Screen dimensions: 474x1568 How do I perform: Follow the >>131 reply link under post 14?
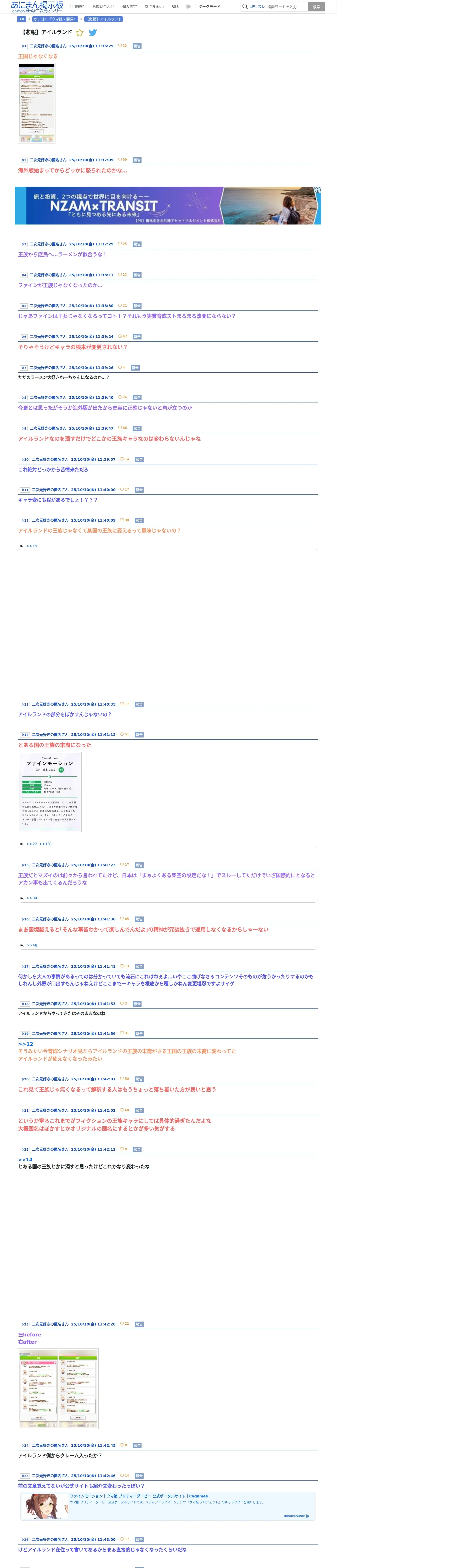(x=46, y=844)
